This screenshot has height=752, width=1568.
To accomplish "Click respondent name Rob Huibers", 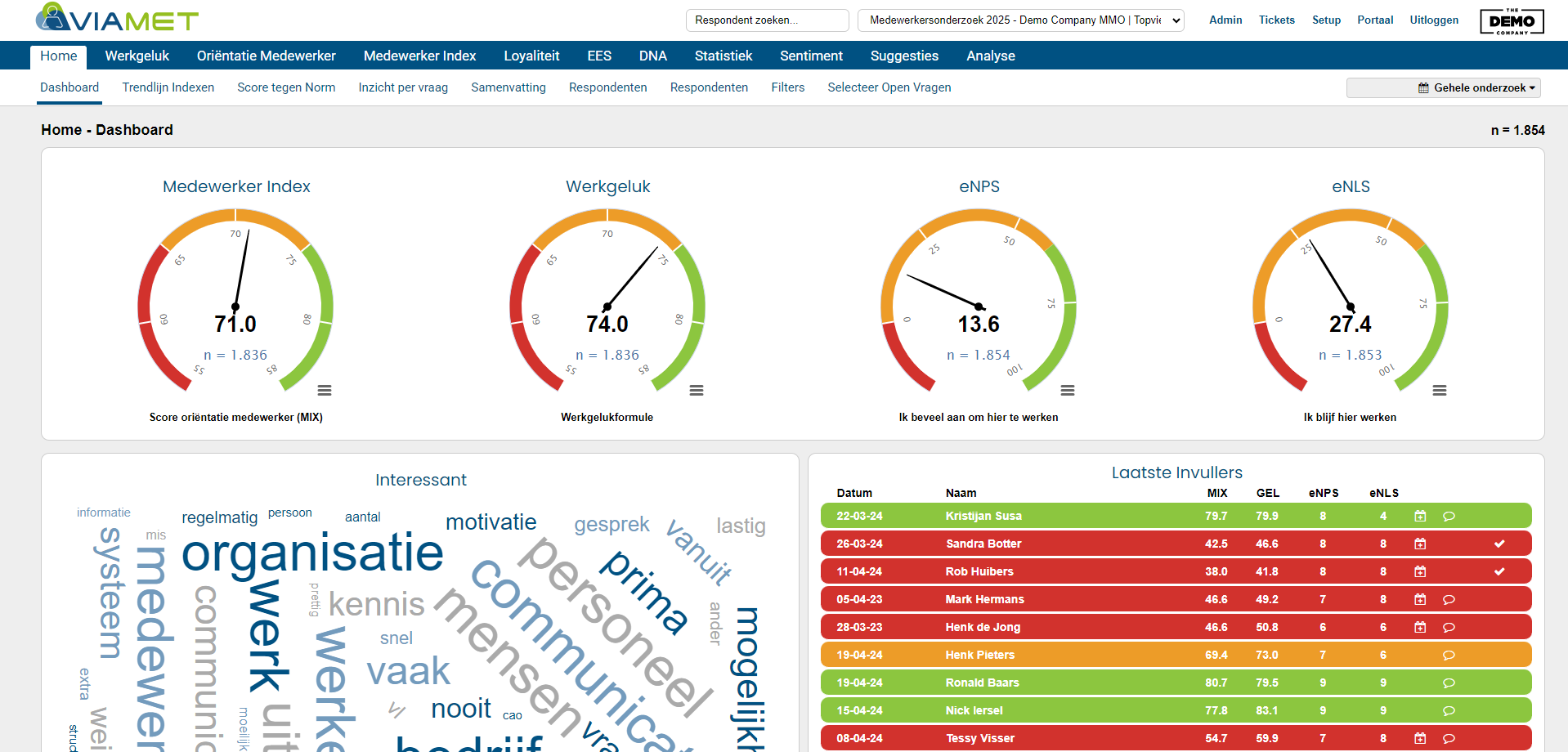I will tap(979, 571).
